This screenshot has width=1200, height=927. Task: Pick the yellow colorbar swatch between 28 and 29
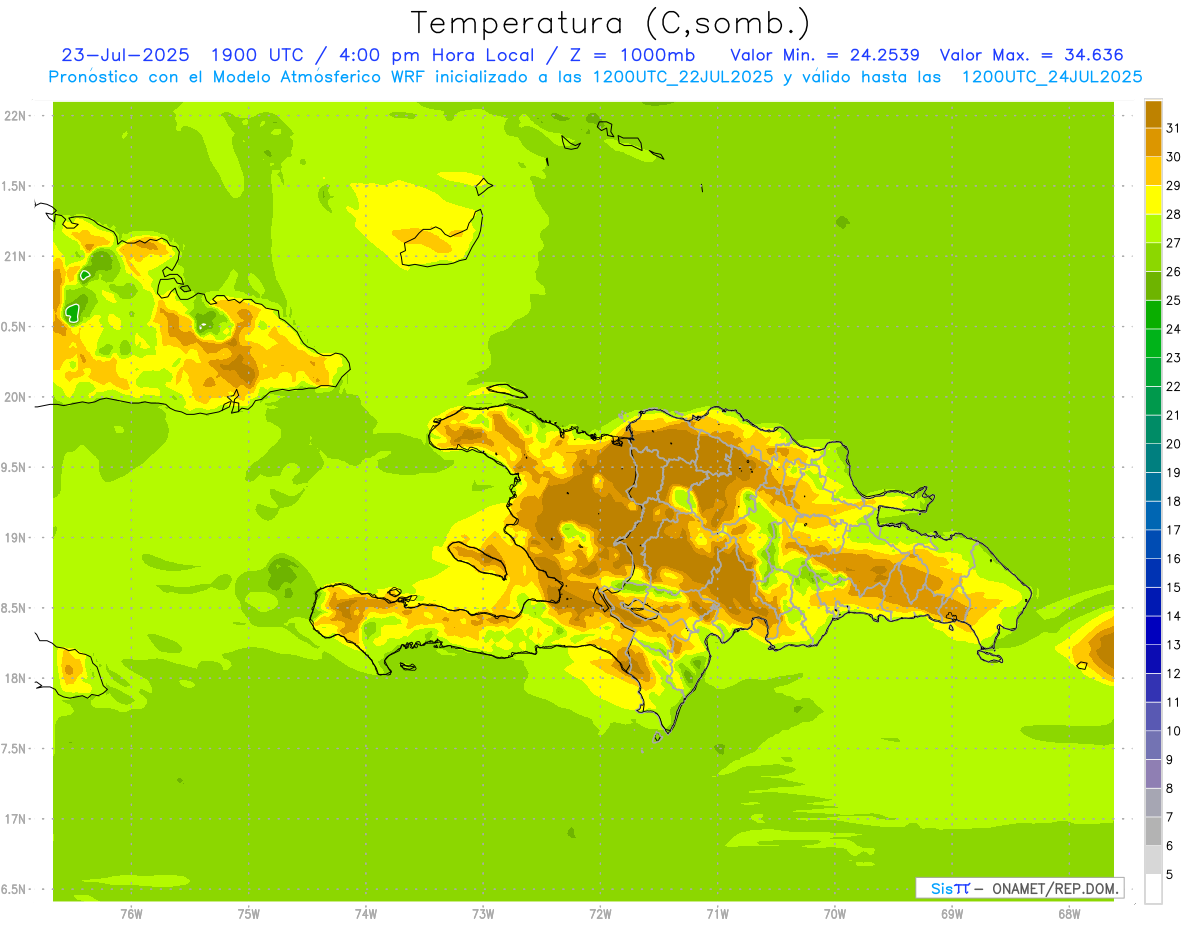pos(1153,200)
